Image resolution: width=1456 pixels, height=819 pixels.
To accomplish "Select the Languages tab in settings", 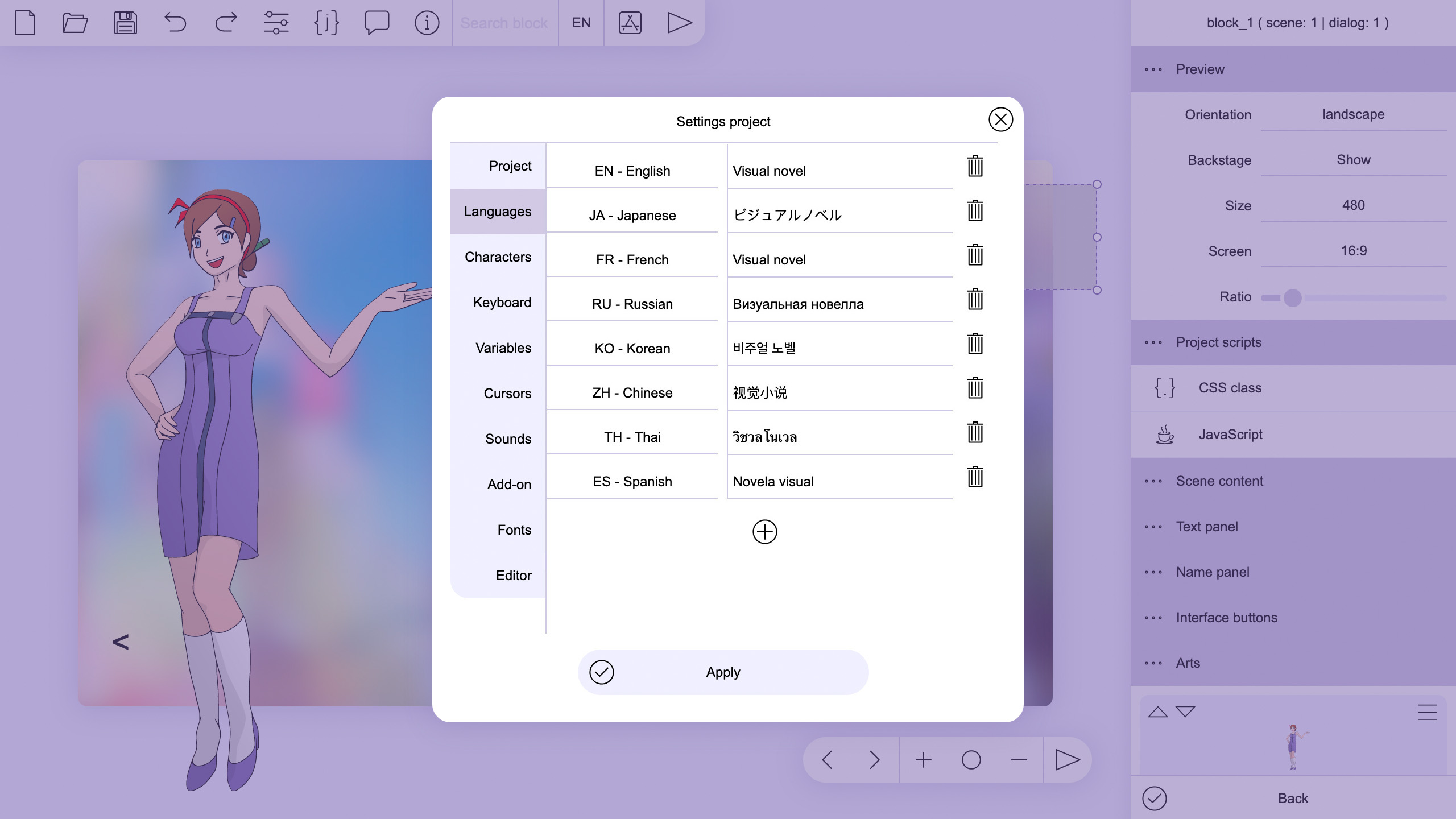I will tap(497, 211).
